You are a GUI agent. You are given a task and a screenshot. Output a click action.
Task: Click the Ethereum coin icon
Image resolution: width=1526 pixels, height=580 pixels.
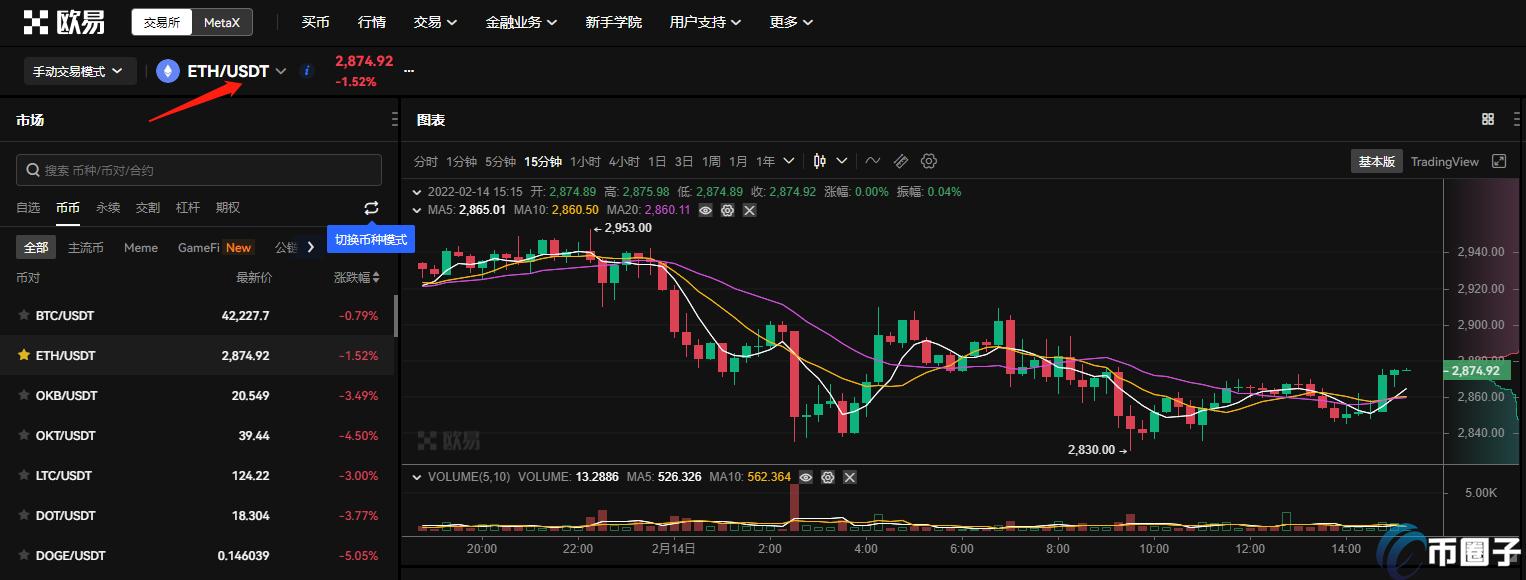coord(167,71)
